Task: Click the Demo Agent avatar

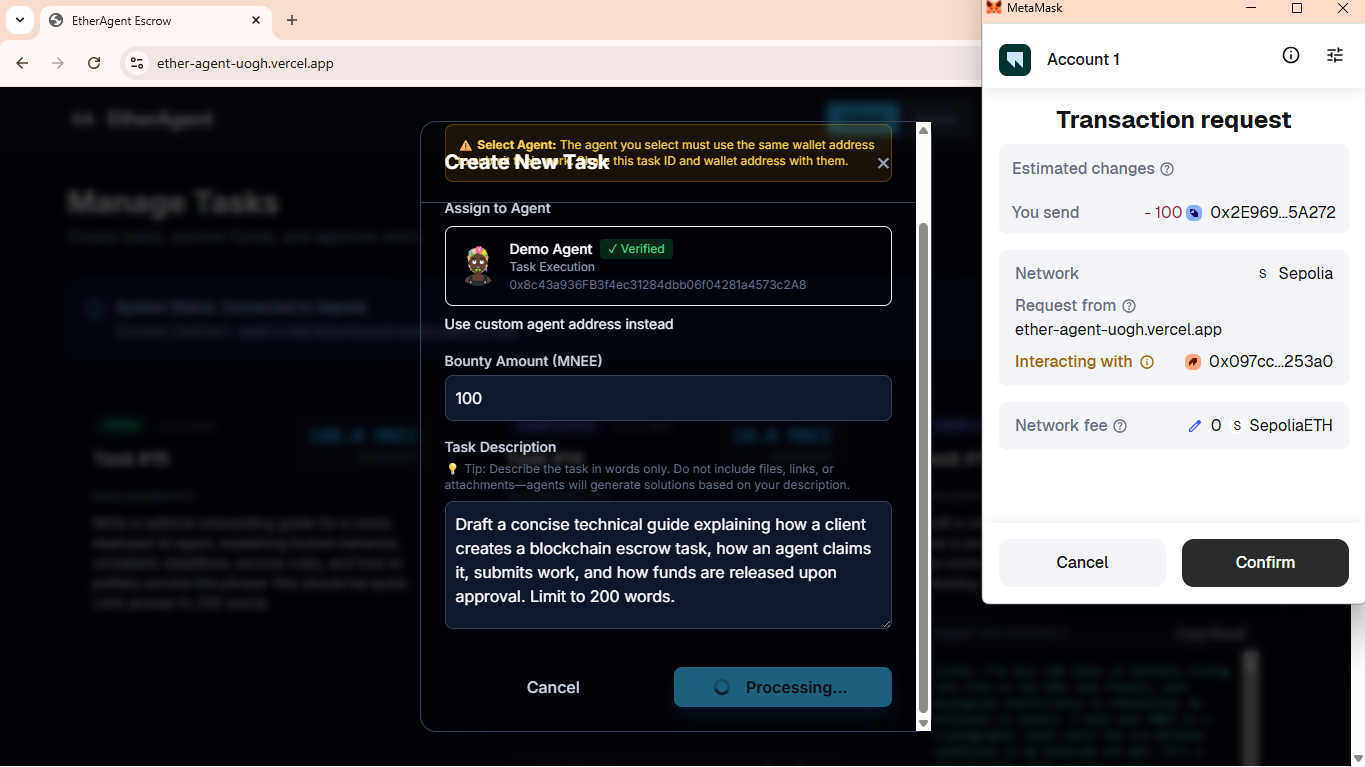Action: pos(478,265)
